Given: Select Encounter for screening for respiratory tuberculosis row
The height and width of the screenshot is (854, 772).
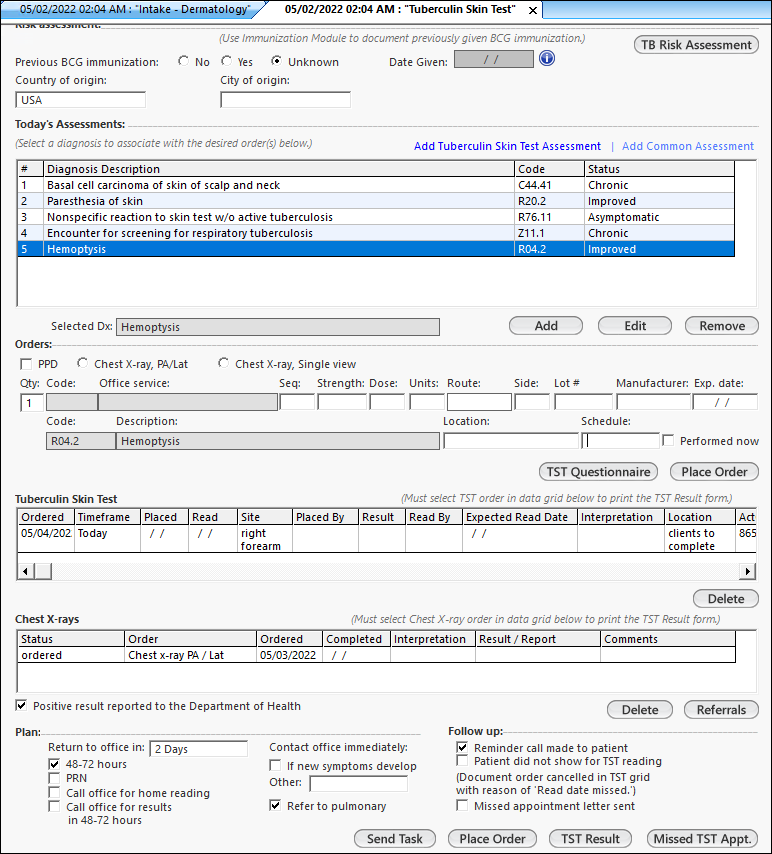Looking at the screenshot, I should pos(376,233).
